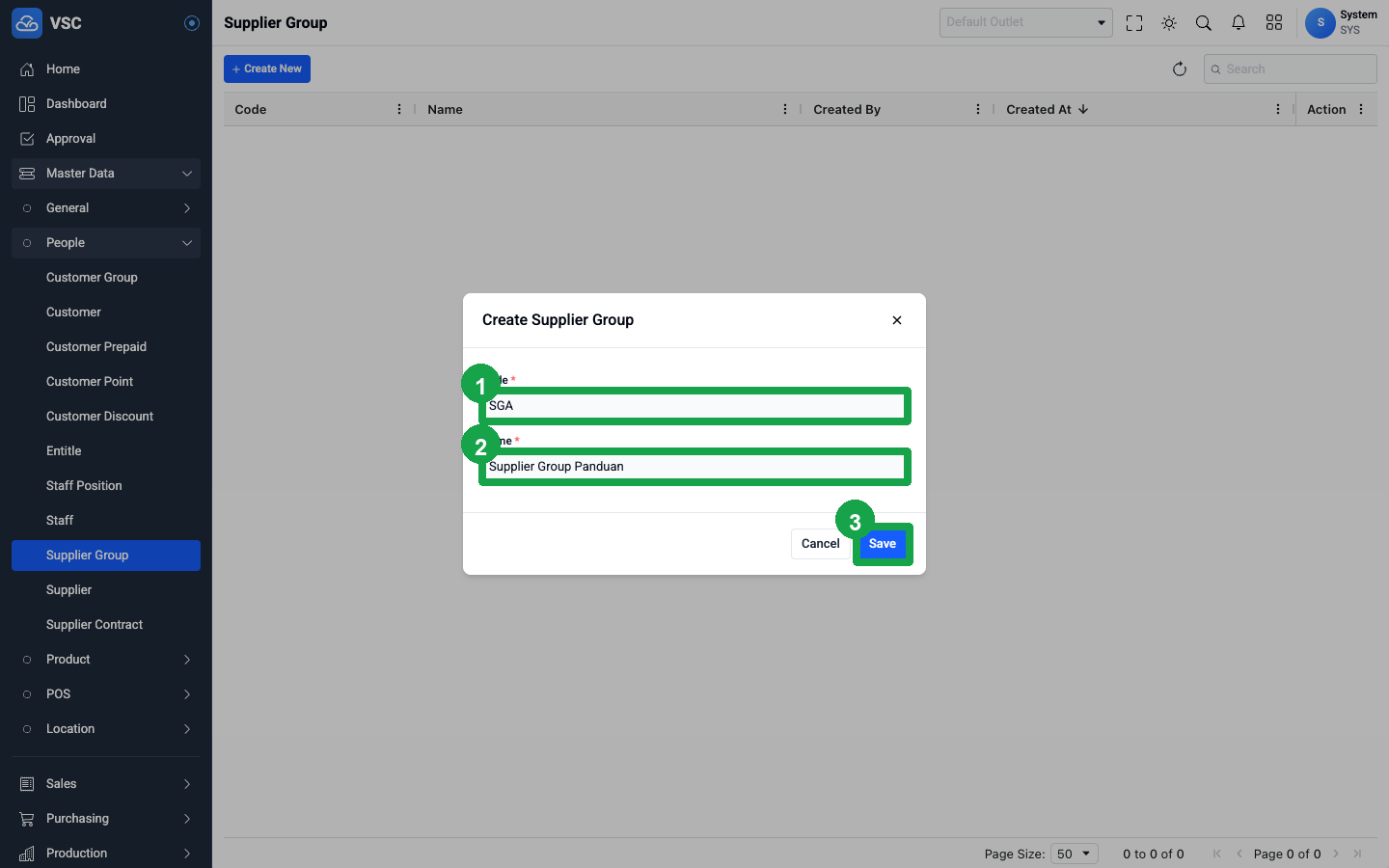Expand the POS submenu
Image resolution: width=1389 pixels, height=868 pixels.
click(x=106, y=694)
